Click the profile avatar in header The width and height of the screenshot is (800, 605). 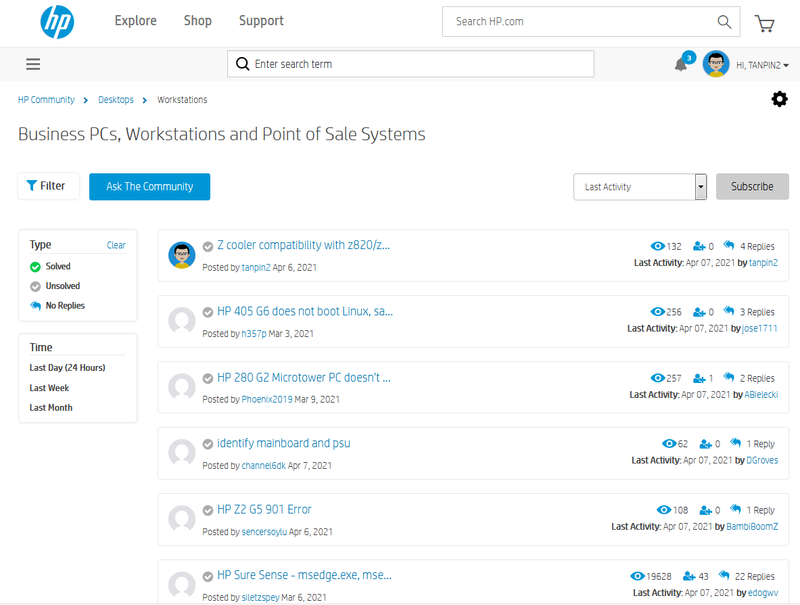tap(716, 65)
